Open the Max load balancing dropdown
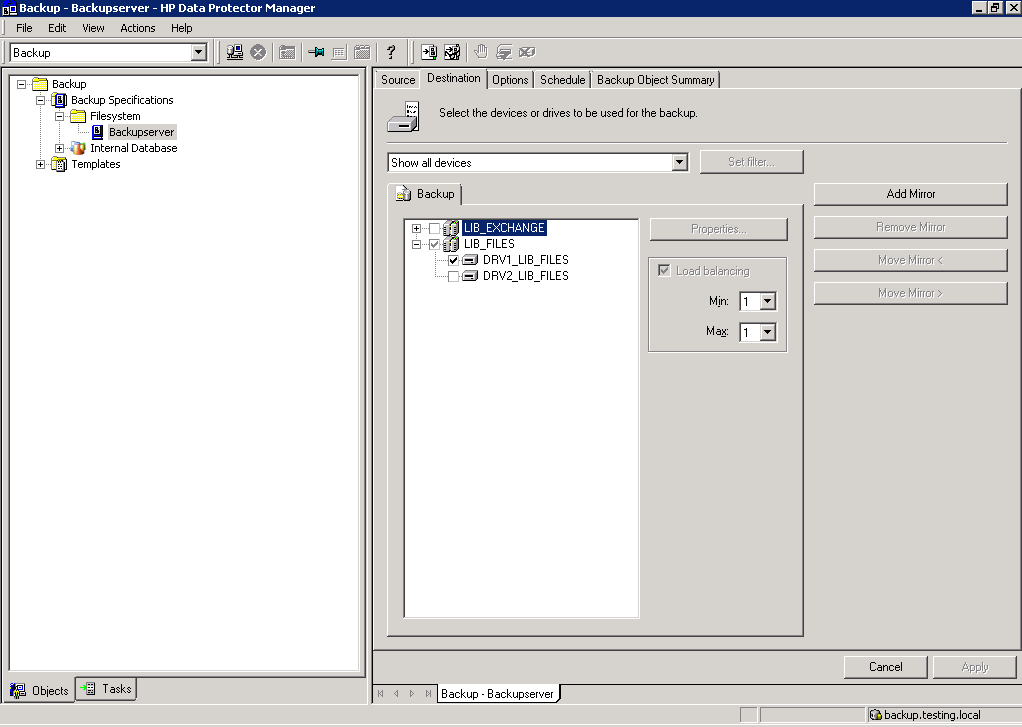The height and width of the screenshot is (727, 1022). click(x=767, y=332)
